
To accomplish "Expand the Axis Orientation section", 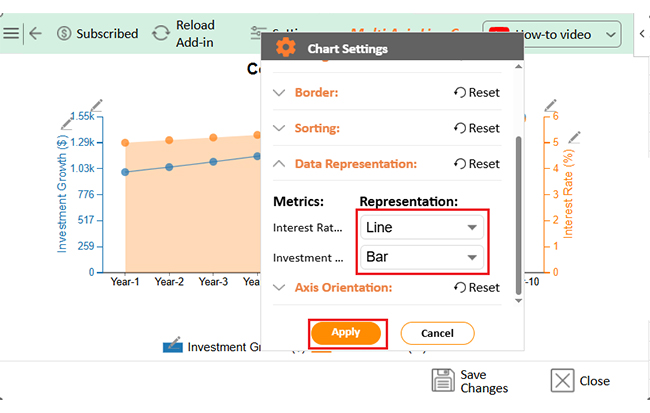I will pos(279,287).
